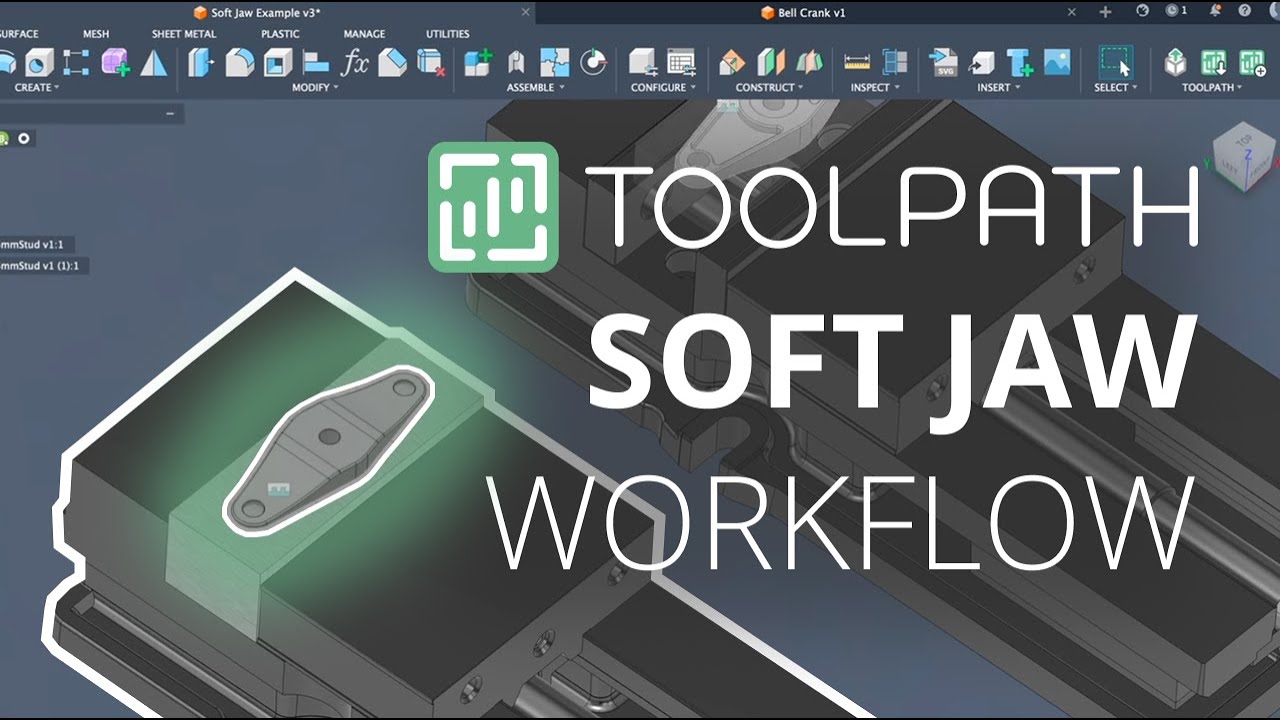Viewport: 1280px width, 720px height.
Task: Select the Hole tool in Create
Action: [x=39, y=63]
